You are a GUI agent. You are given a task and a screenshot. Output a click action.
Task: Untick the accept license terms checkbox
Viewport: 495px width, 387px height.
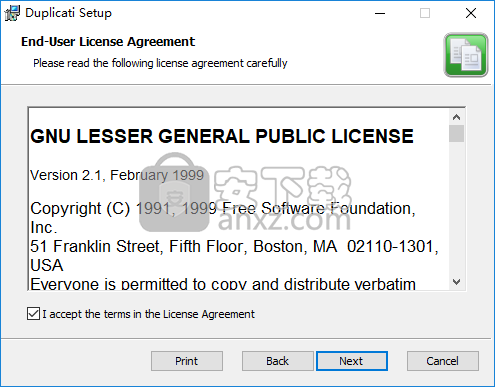(x=33, y=314)
